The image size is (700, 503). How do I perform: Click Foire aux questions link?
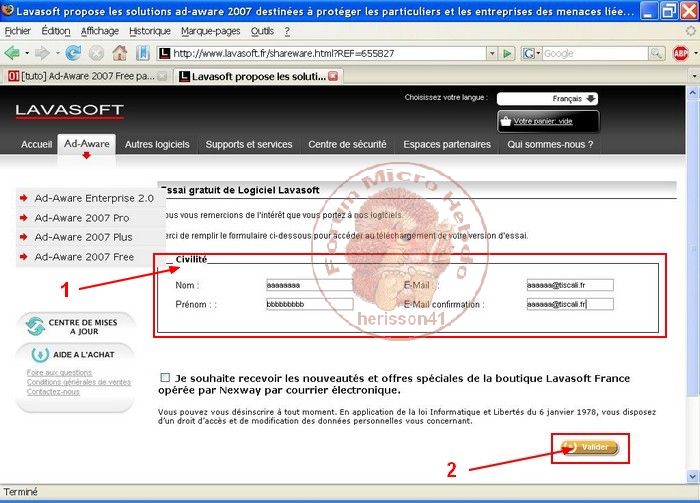tap(59, 372)
